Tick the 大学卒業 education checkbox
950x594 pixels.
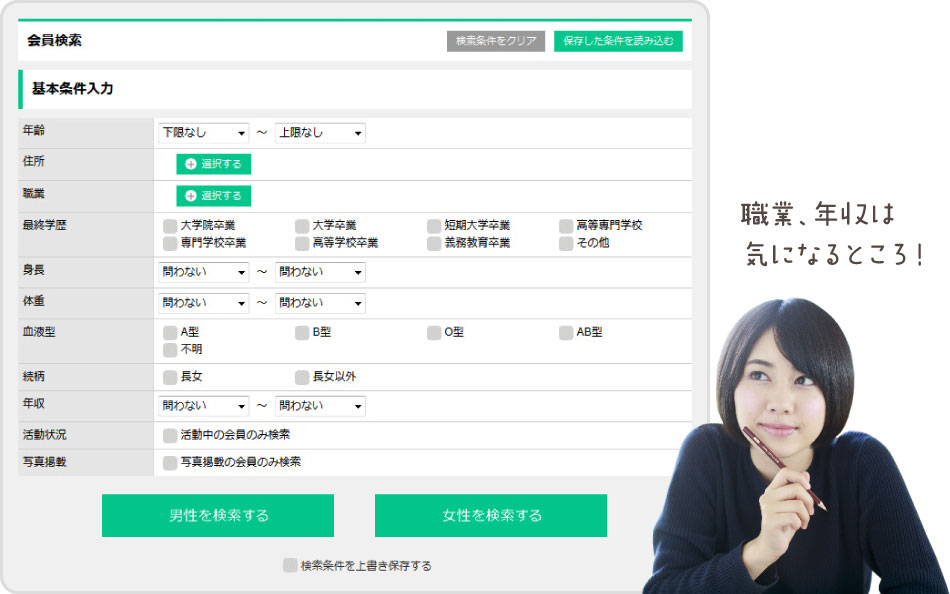tap(302, 226)
